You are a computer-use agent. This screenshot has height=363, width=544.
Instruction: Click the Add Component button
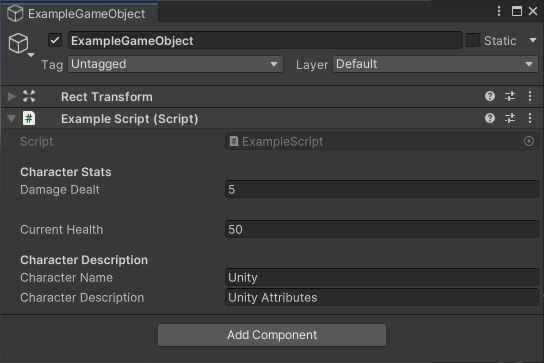pos(272,335)
